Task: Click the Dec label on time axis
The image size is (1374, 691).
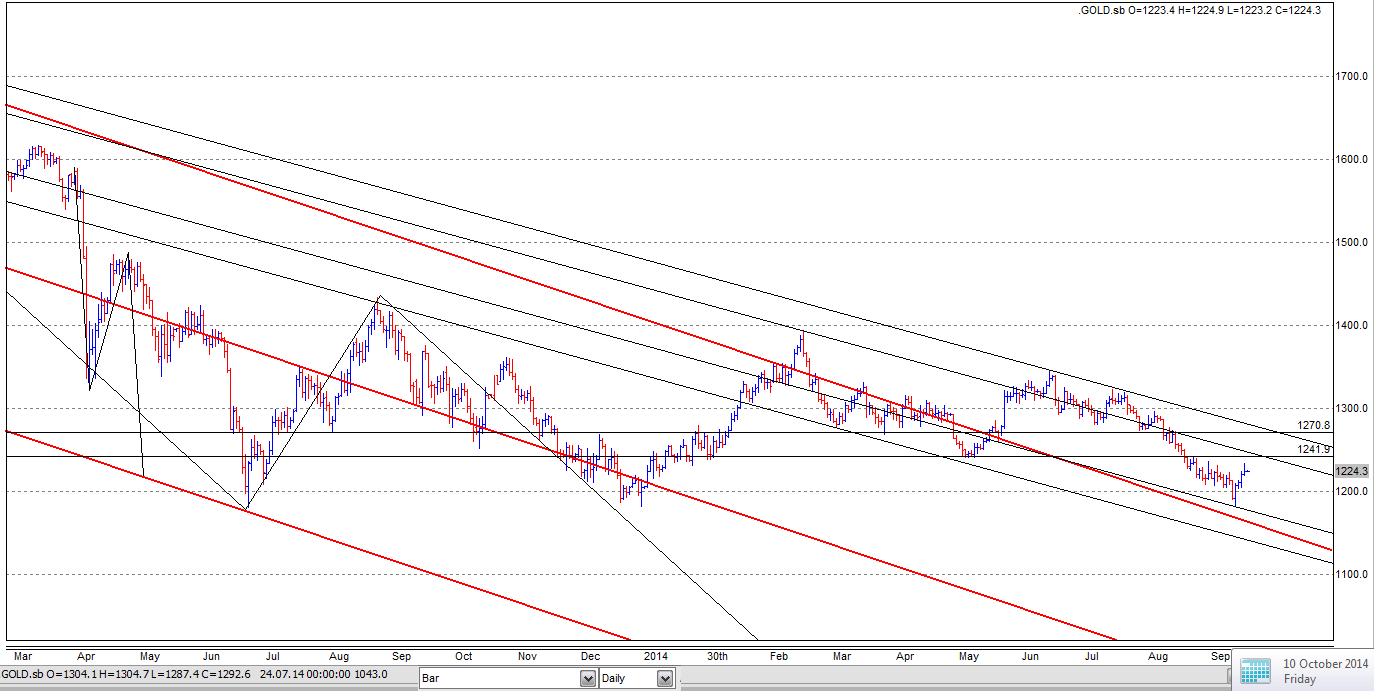Action: [x=590, y=656]
